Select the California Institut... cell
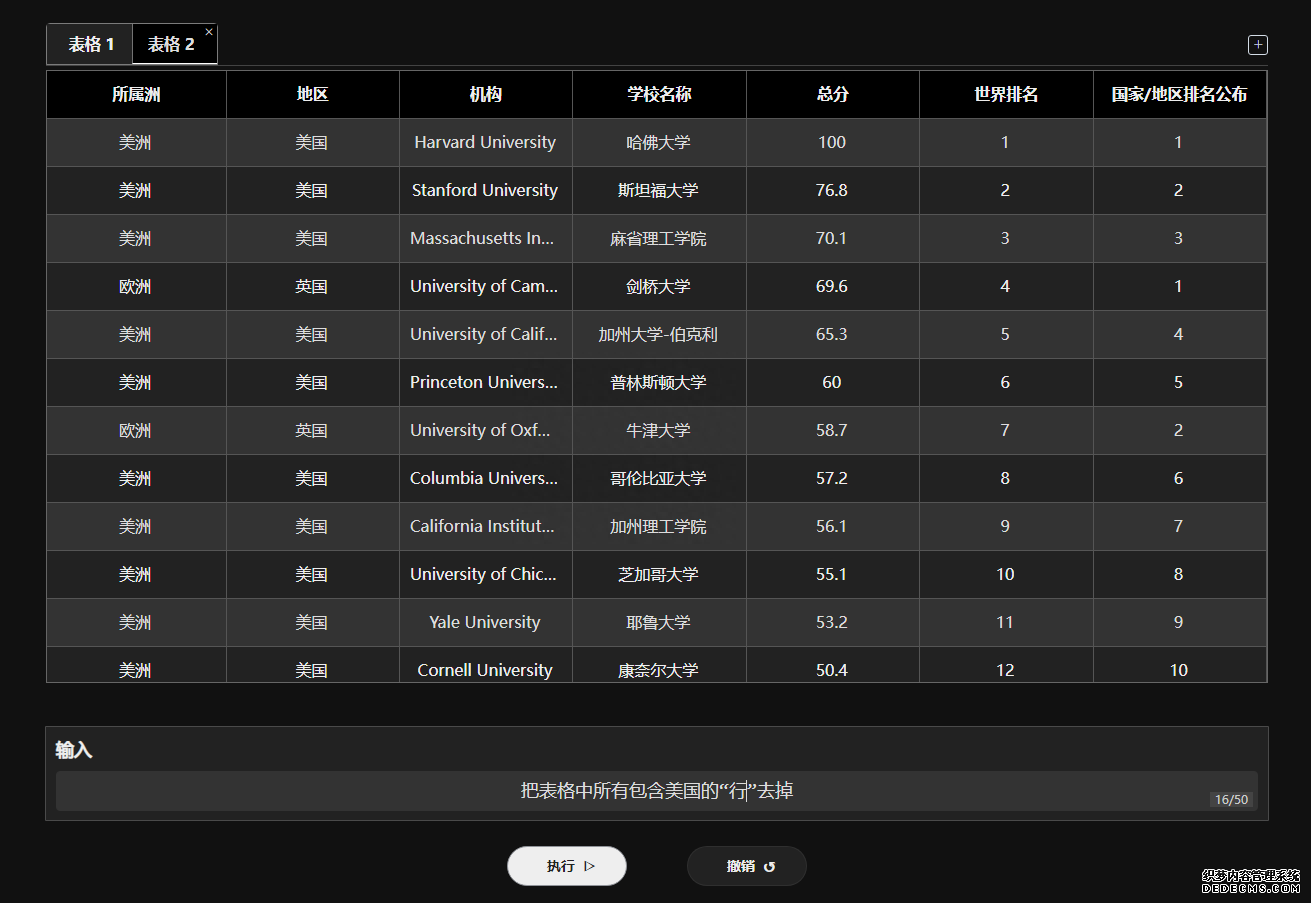 point(486,527)
